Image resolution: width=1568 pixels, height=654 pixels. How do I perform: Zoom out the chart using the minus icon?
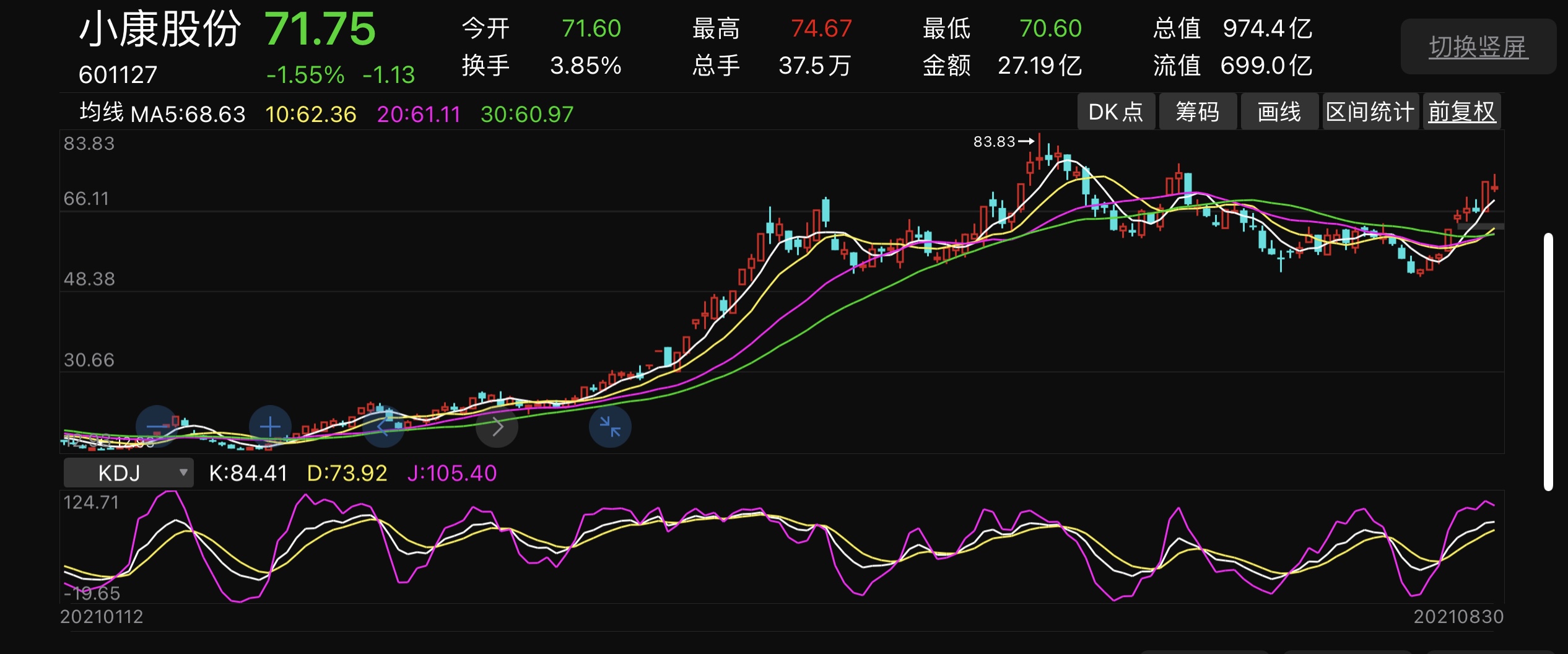(157, 426)
